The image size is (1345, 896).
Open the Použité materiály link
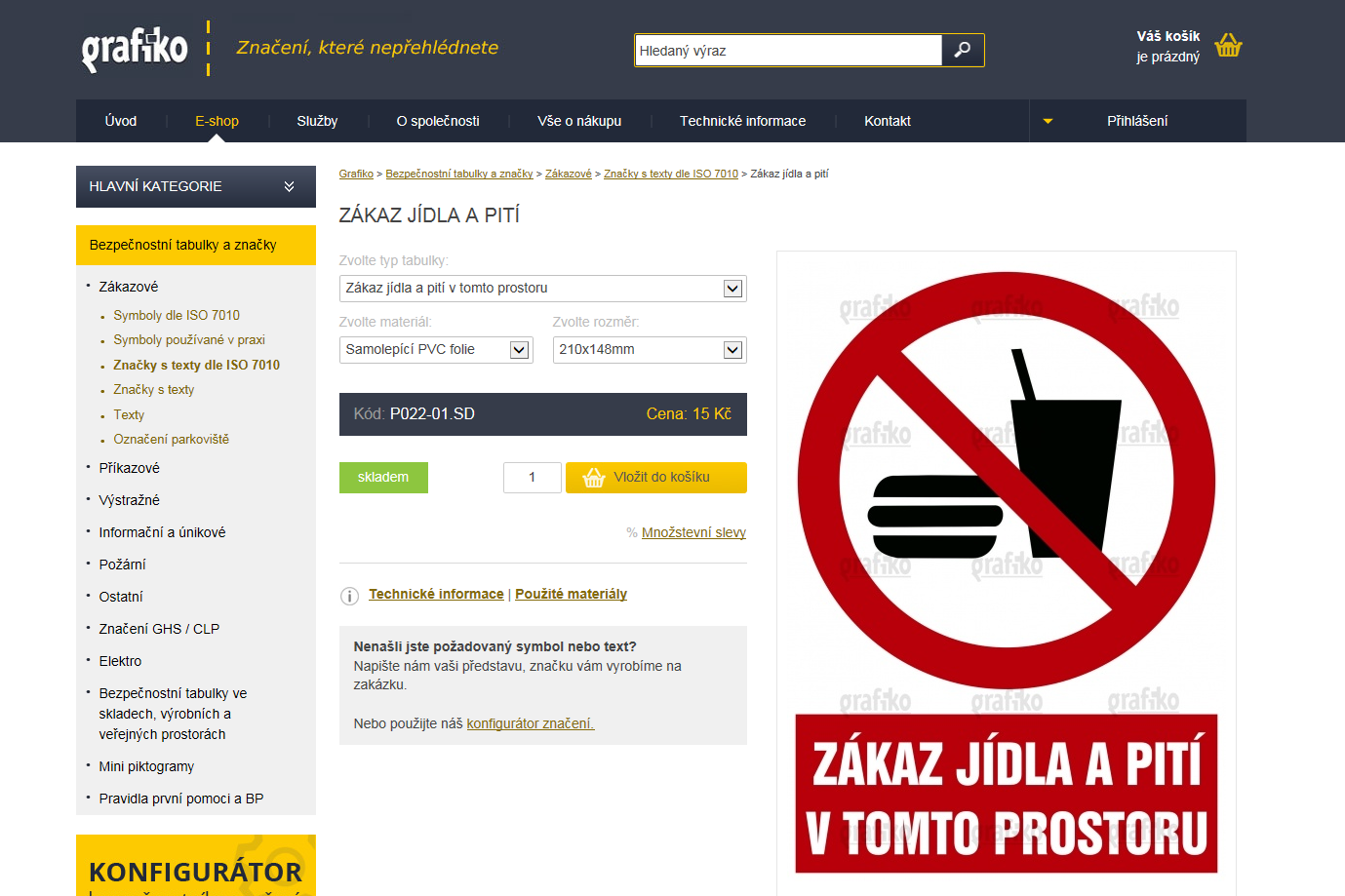571,594
